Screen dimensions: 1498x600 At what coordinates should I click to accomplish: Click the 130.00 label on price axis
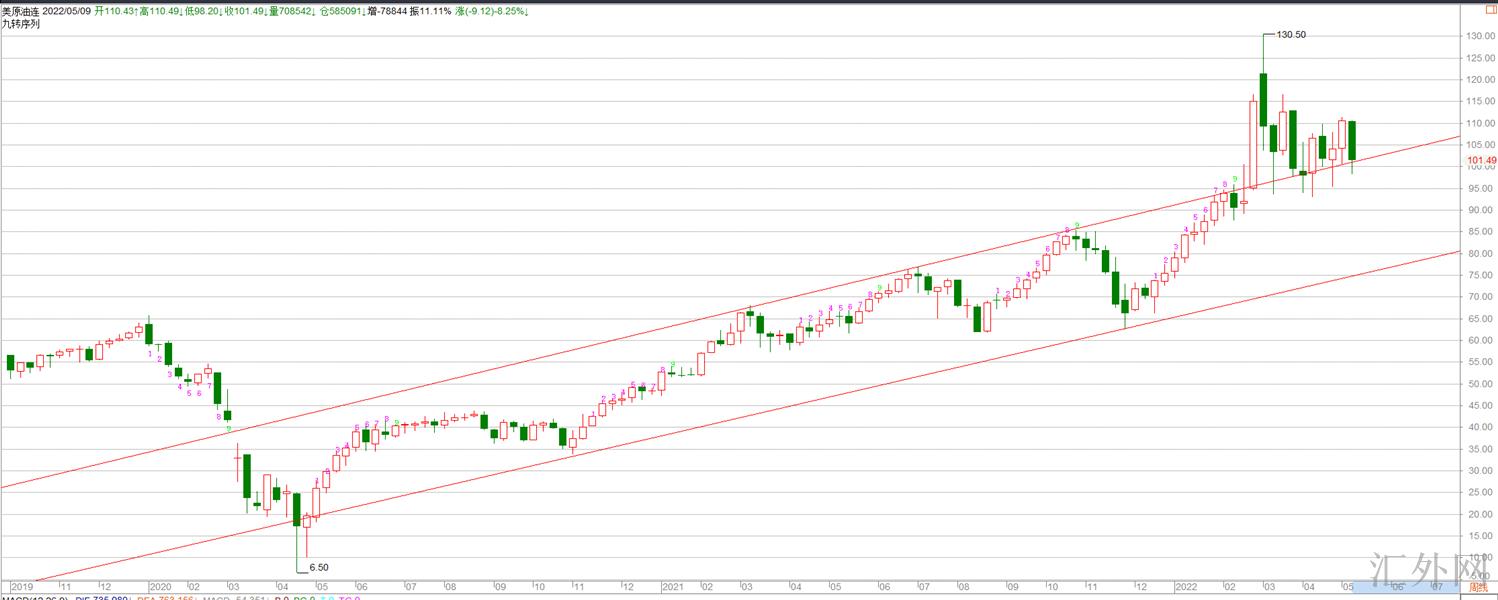(x=1481, y=36)
